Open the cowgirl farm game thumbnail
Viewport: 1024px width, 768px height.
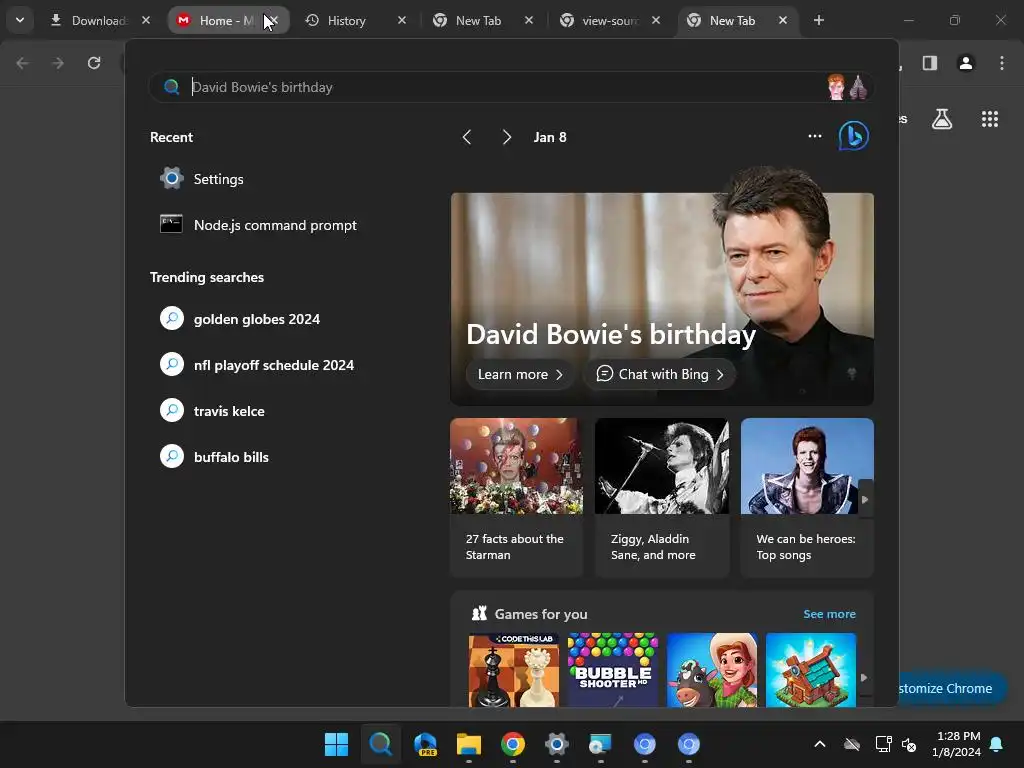point(712,669)
